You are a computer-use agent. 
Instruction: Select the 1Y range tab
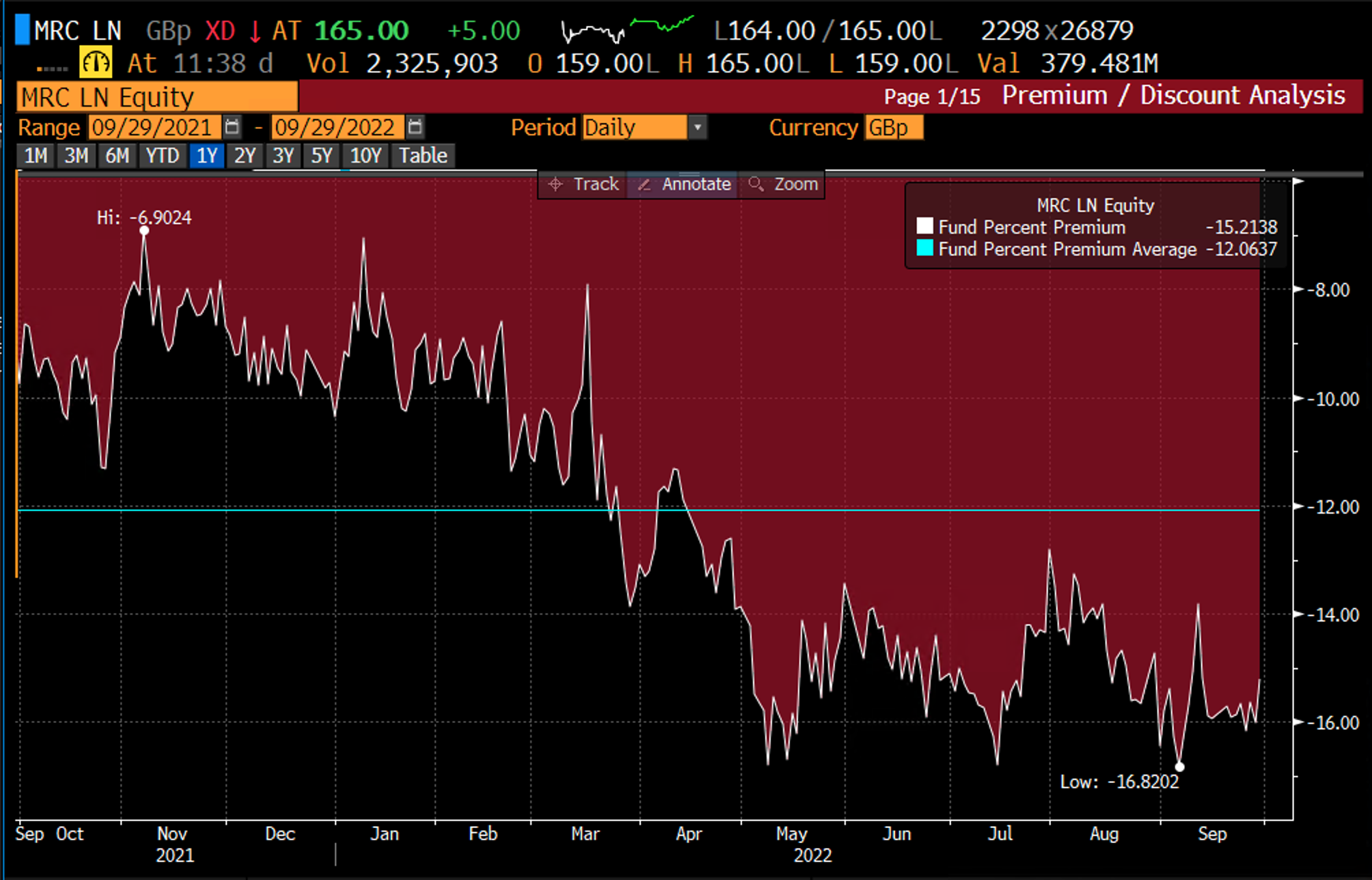coord(207,156)
